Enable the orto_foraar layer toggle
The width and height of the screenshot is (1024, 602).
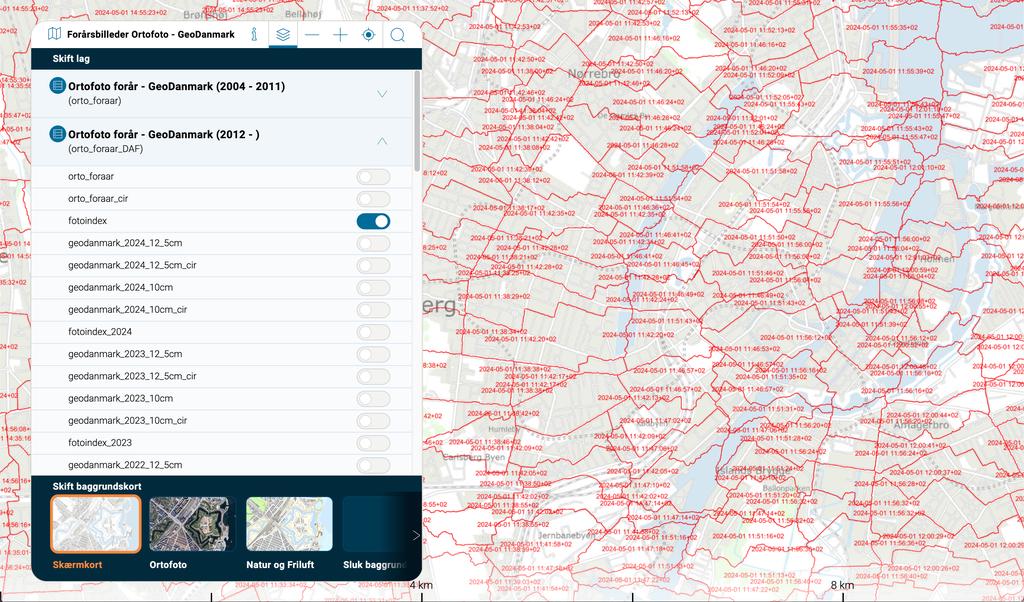[373, 177]
